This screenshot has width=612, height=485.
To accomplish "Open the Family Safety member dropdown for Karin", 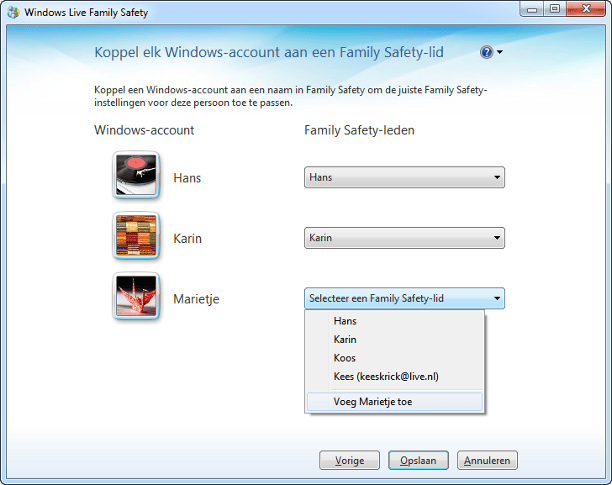I will tap(404, 238).
